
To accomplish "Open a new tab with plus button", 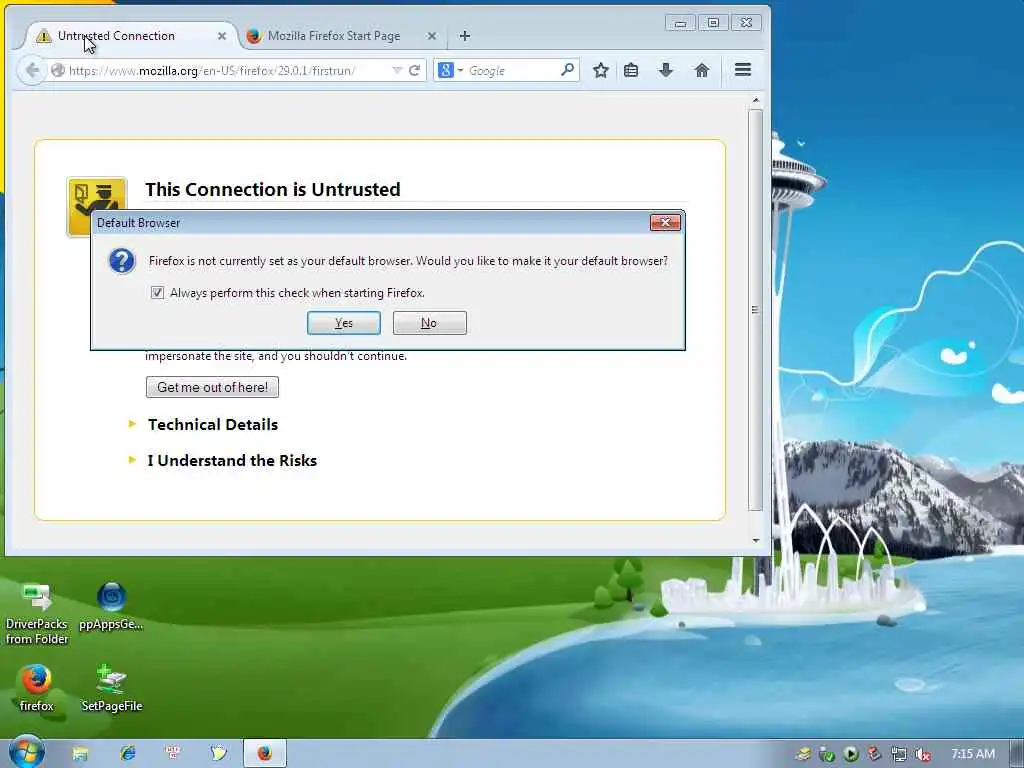I will point(464,36).
